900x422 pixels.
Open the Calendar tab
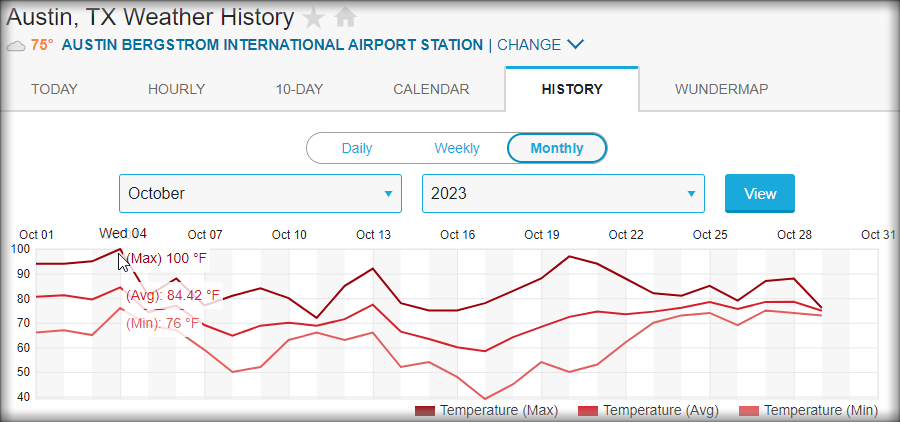tap(431, 89)
